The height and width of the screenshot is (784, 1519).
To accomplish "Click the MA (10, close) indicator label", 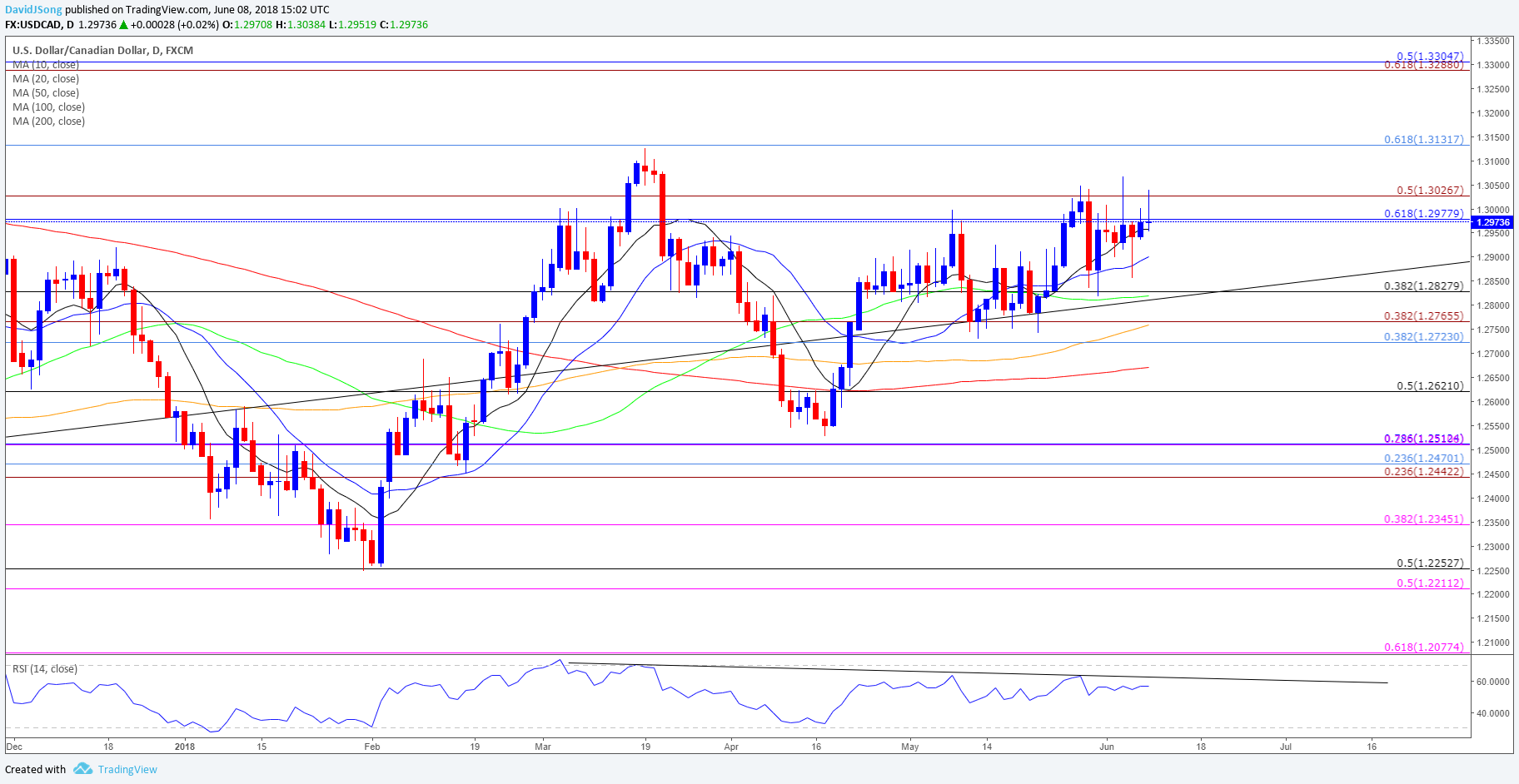I will [x=46, y=65].
